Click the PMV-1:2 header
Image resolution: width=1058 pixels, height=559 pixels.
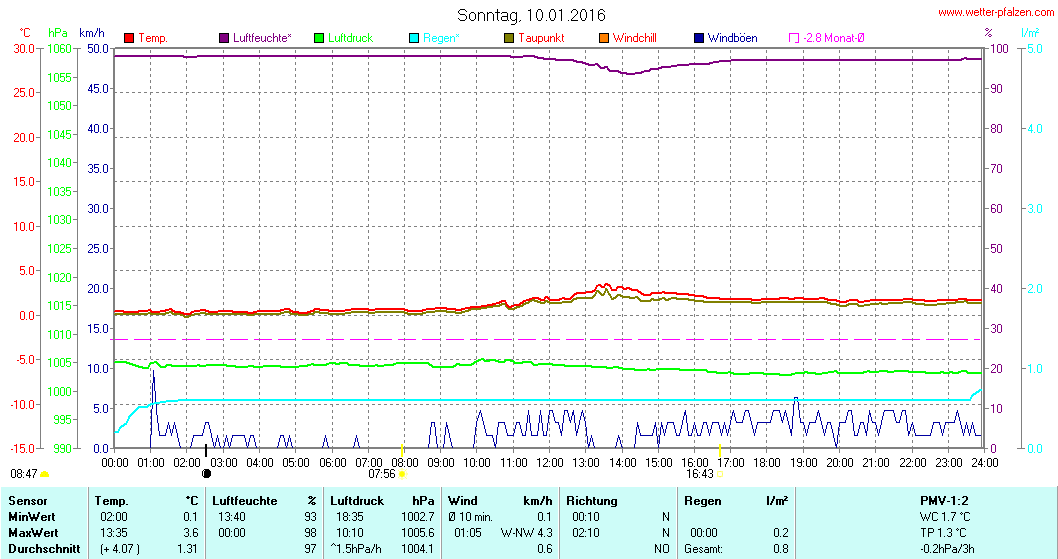(944, 501)
